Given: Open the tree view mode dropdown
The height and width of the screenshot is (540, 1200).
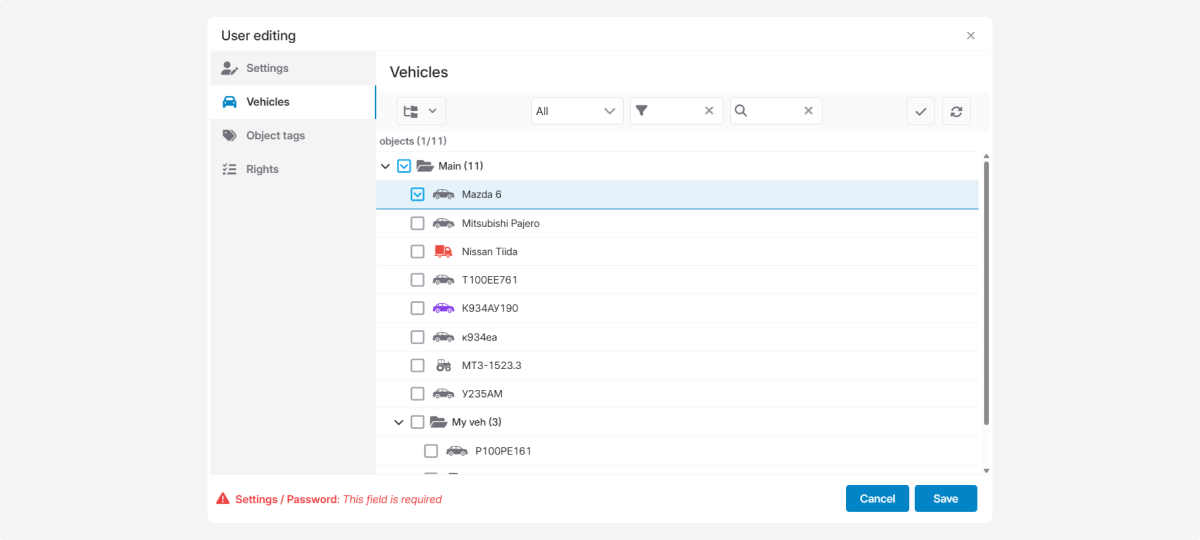Looking at the screenshot, I should [421, 111].
